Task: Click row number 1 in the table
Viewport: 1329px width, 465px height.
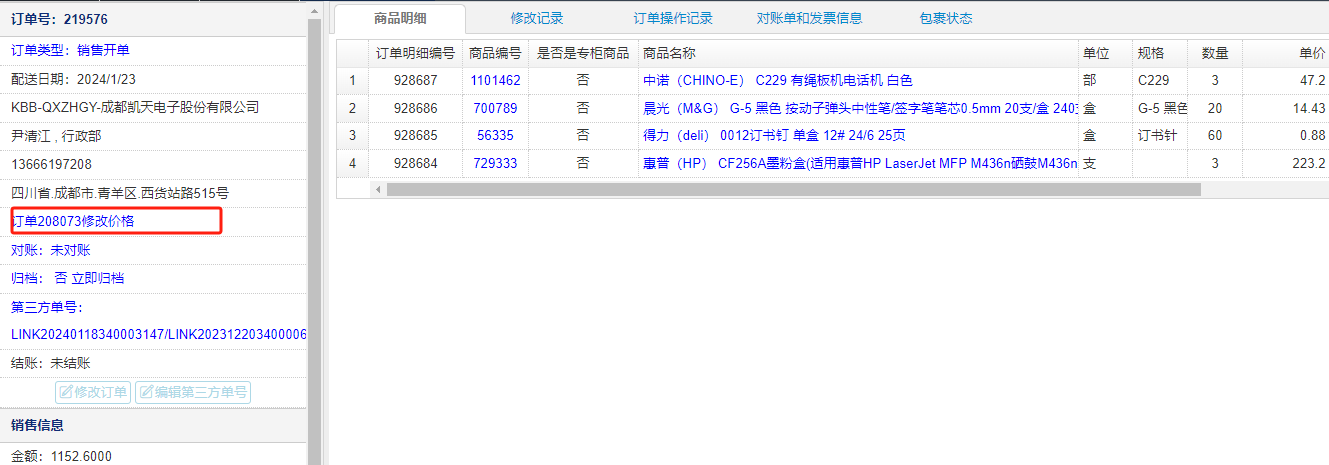Action: [352, 80]
